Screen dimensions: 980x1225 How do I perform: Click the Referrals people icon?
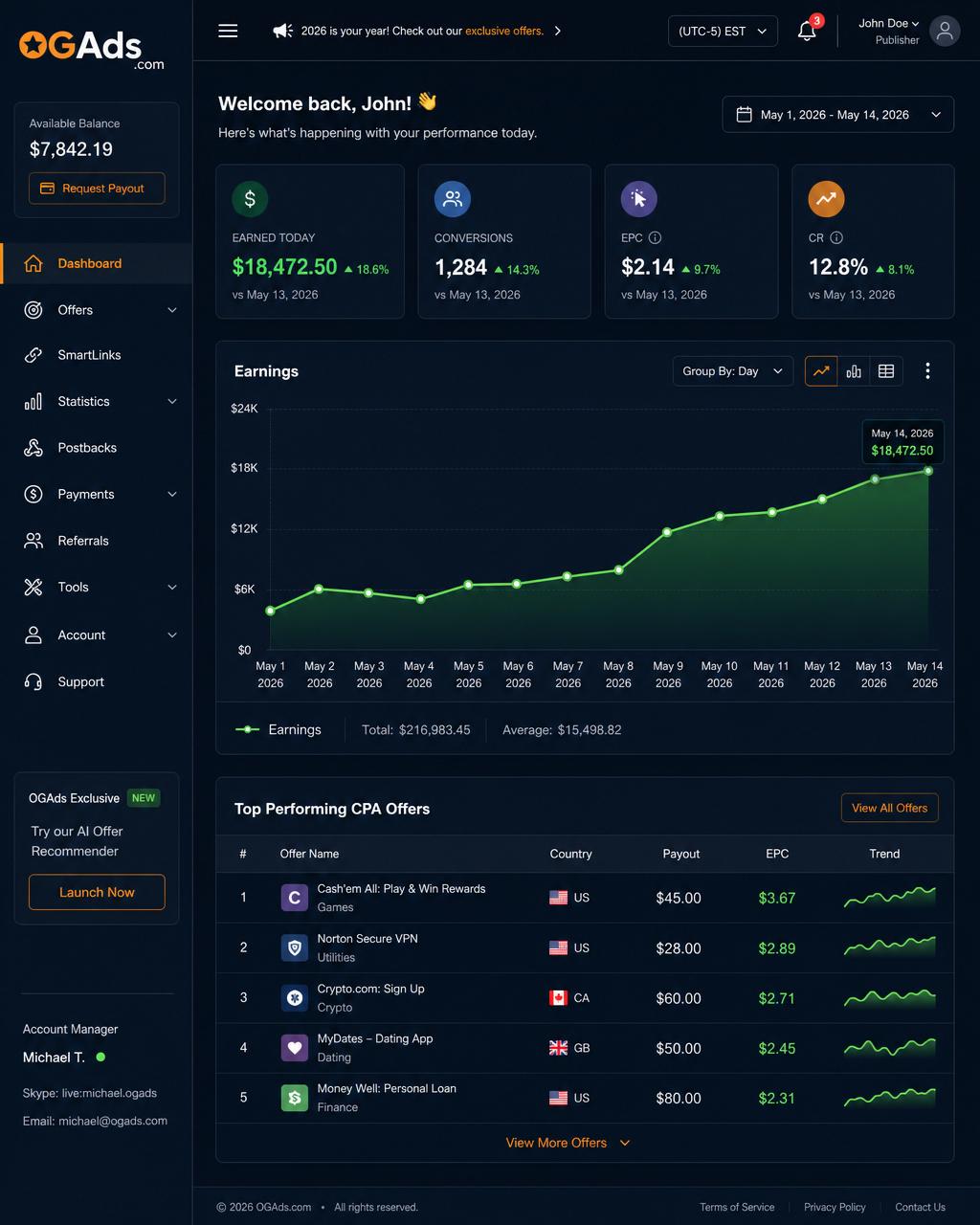point(33,541)
